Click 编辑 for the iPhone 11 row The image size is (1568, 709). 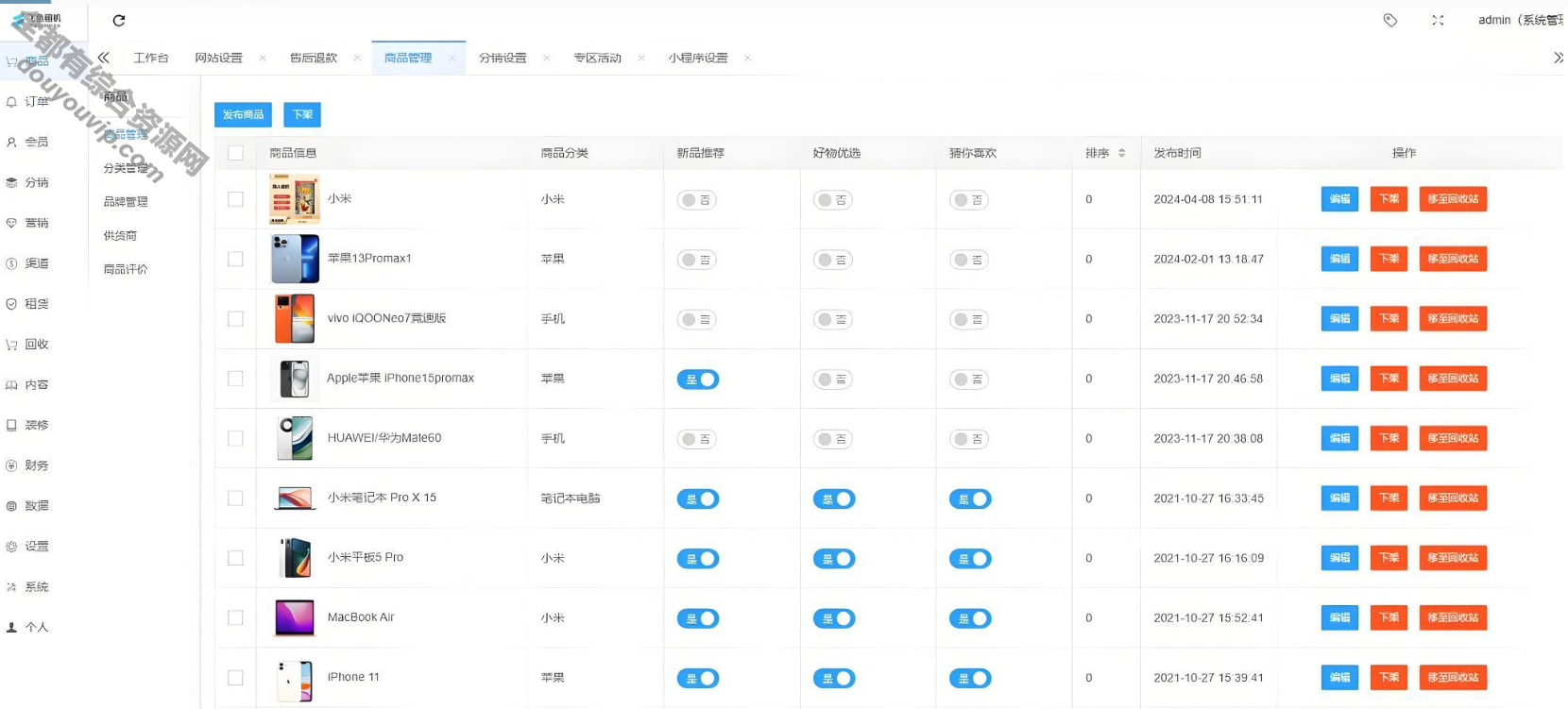click(x=1339, y=678)
